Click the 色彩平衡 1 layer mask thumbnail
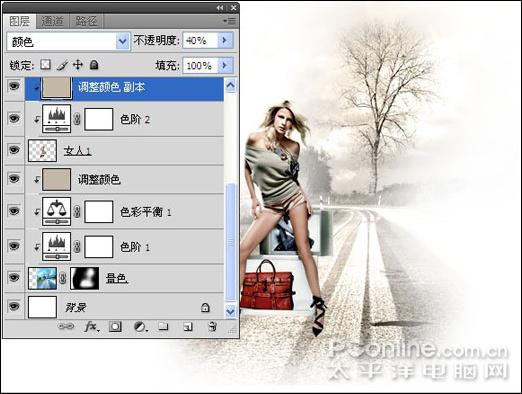Image resolution: width=522 pixels, height=394 pixels. (99, 212)
